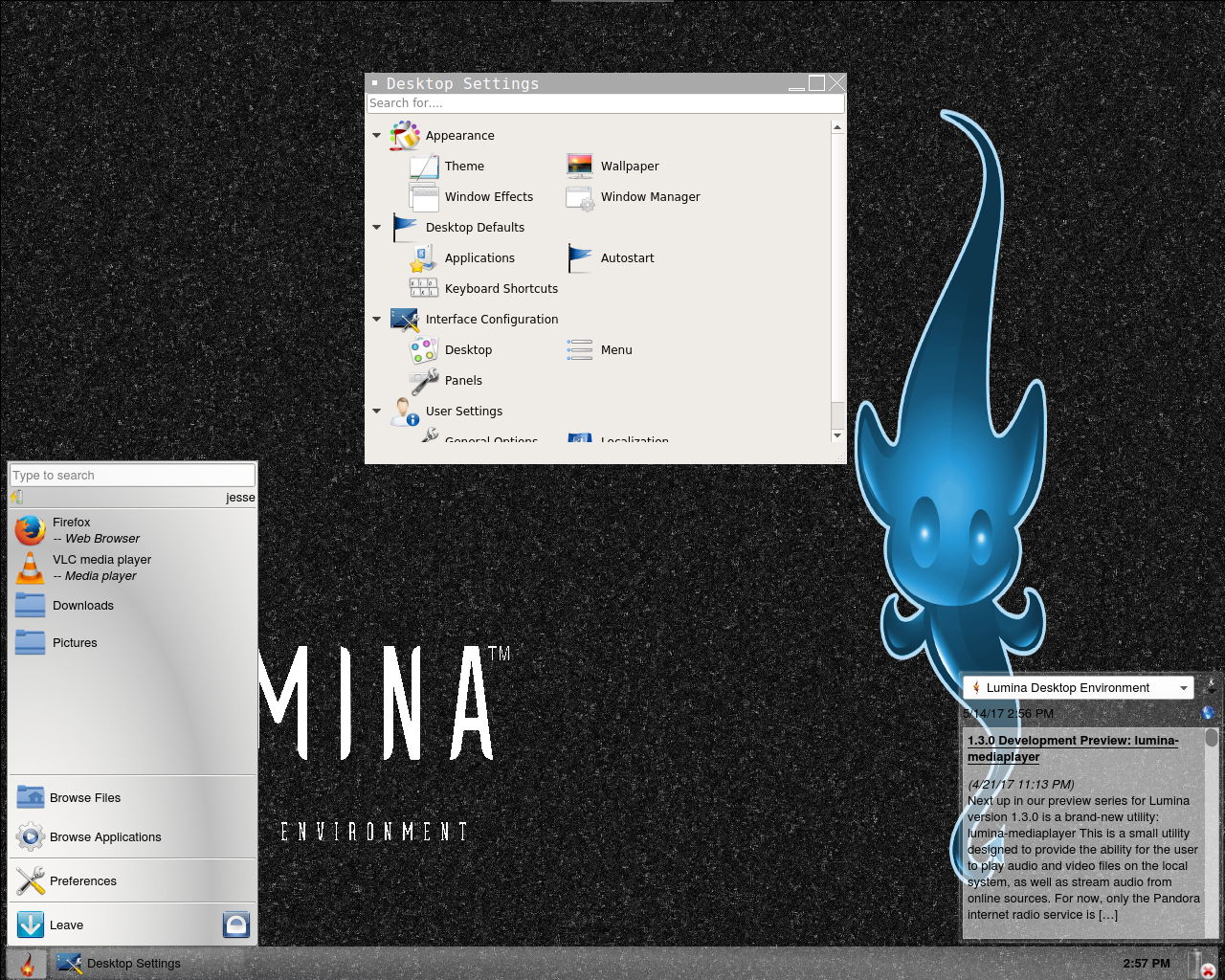Click the 2:57 PM clock
The image size is (1225, 980).
1147,964
